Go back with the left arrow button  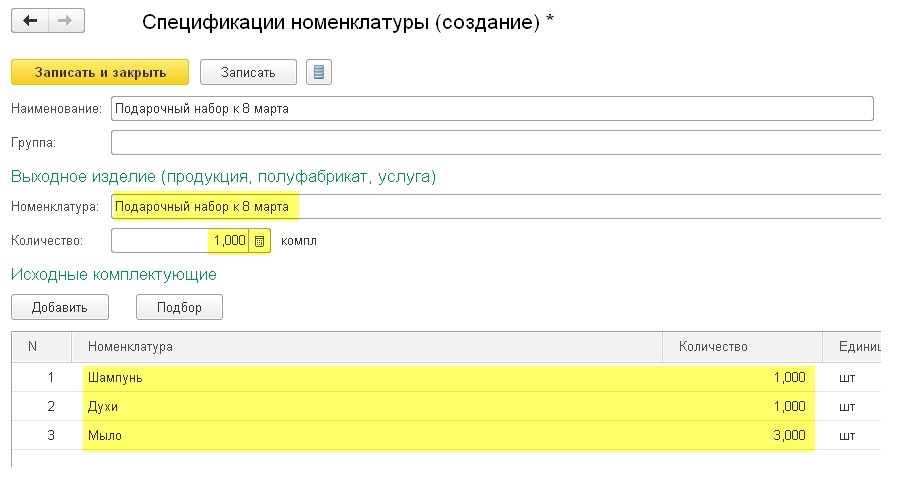30,21
